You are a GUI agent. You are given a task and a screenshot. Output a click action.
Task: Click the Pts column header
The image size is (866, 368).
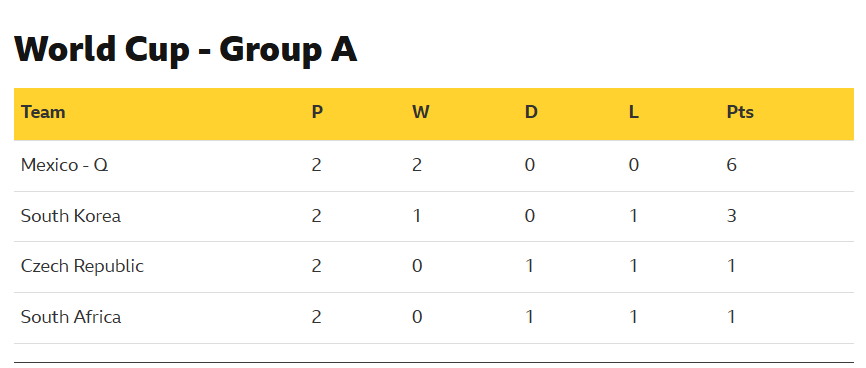pos(740,112)
